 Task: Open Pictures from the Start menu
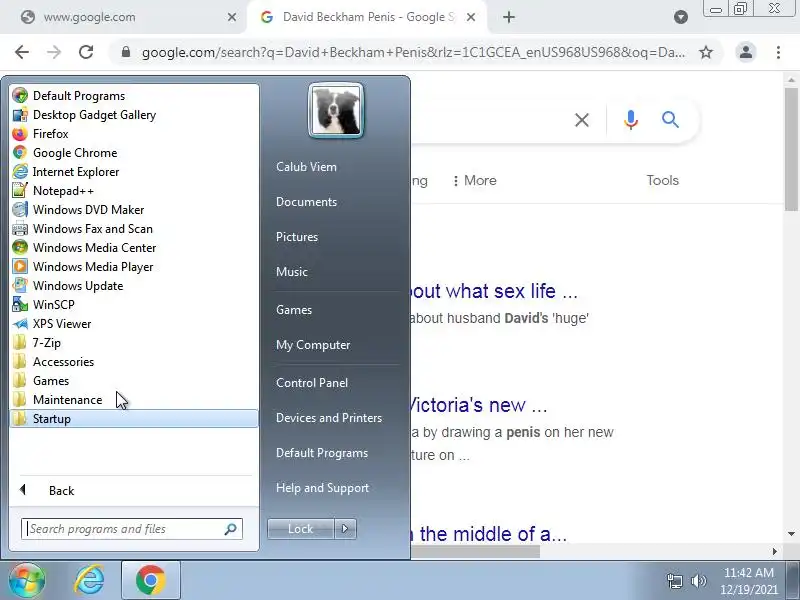297,237
